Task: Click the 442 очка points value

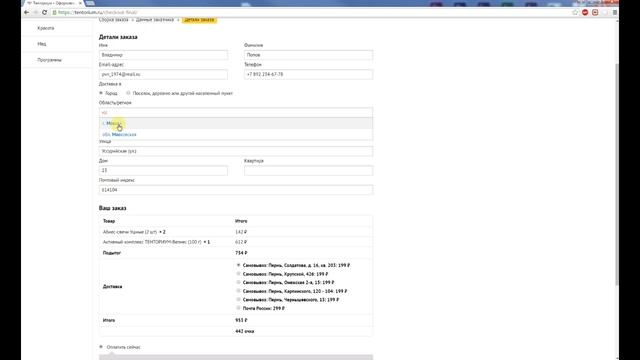Action: coord(244,331)
